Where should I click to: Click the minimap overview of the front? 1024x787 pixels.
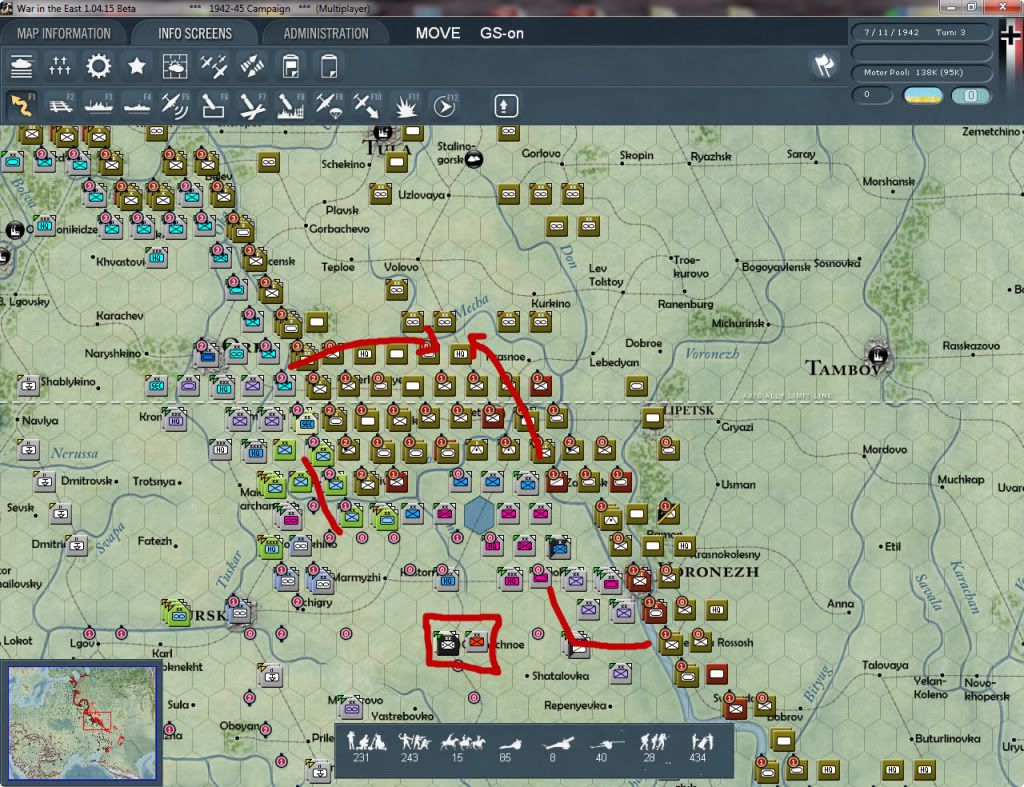click(82, 722)
